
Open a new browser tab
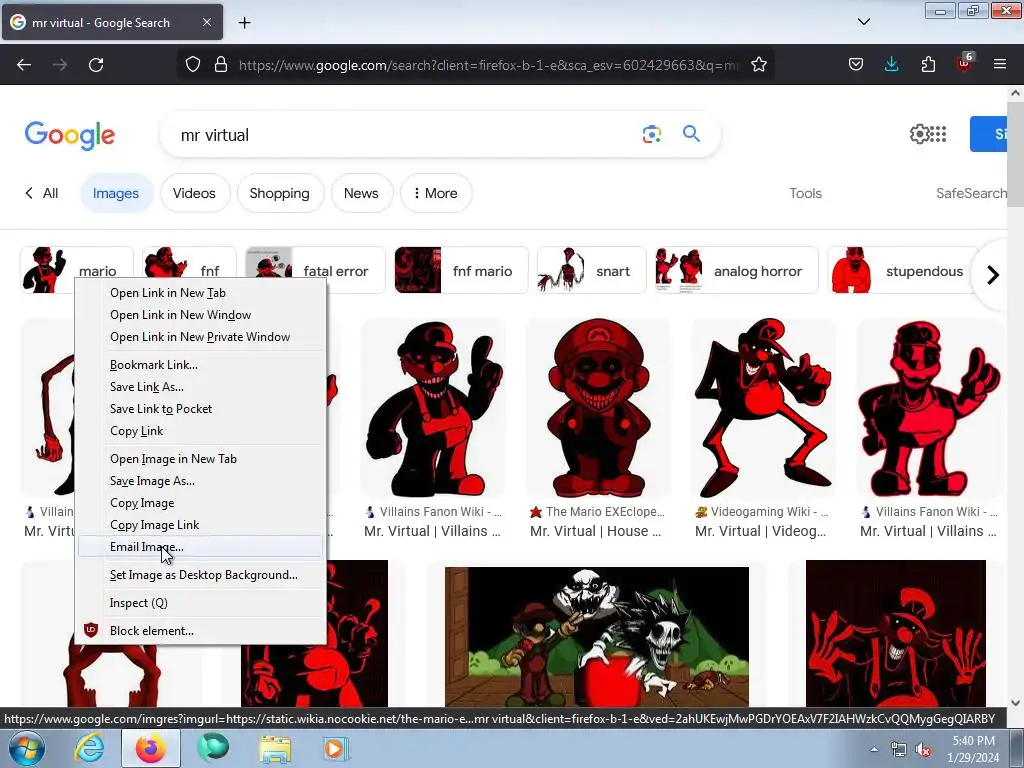(x=244, y=23)
